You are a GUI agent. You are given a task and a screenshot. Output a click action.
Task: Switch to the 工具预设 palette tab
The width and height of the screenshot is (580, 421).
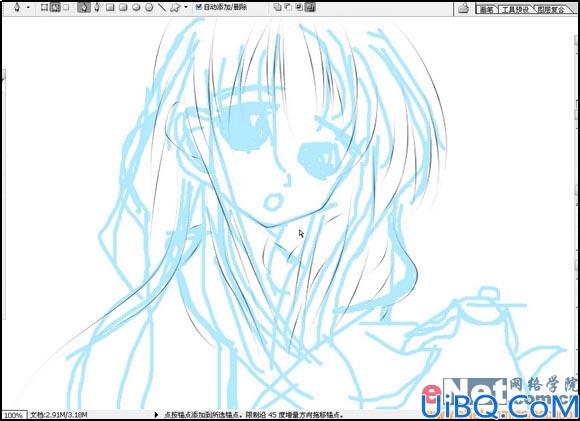(x=515, y=10)
